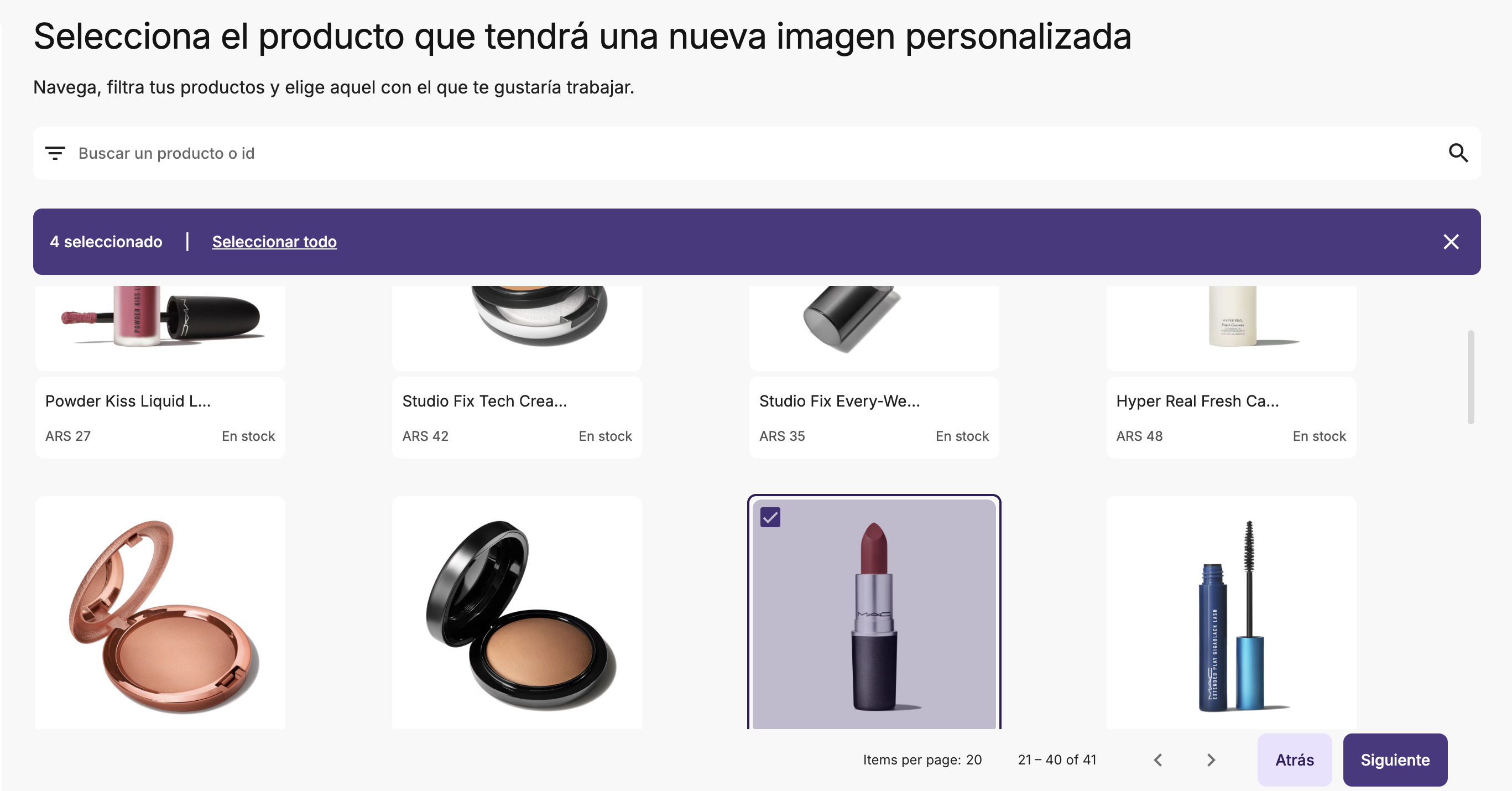Open the items per page selector showing 20
The image size is (1512, 791).
974,760
